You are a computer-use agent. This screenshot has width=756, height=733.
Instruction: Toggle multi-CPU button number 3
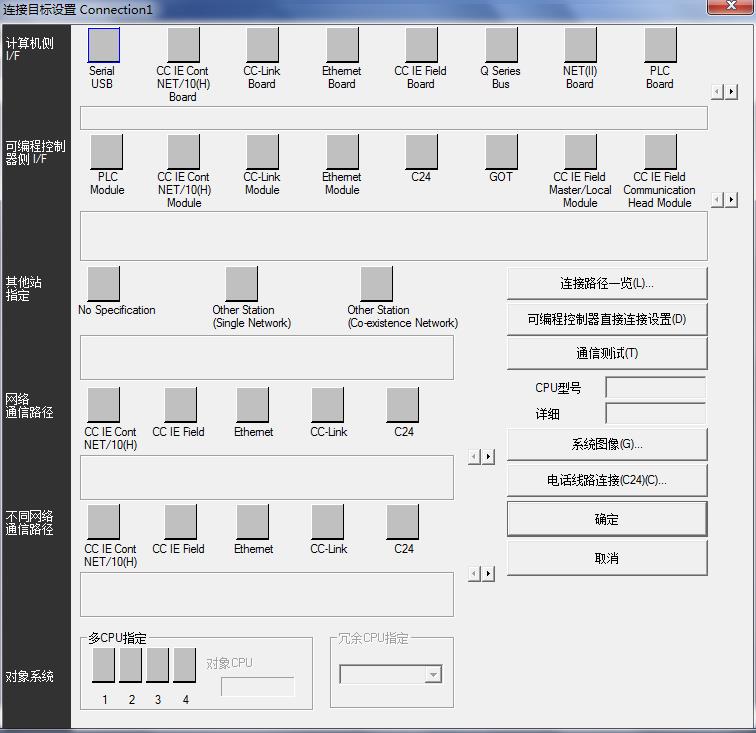[x=157, y=665]
